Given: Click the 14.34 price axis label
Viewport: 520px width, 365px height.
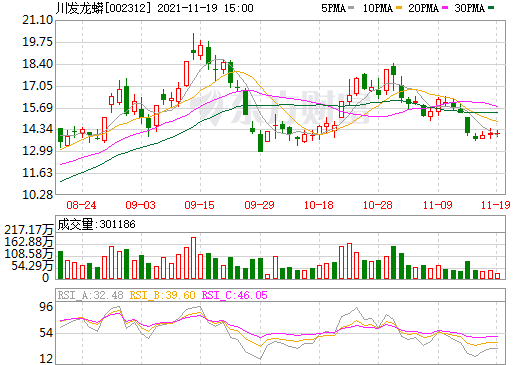Looking at the screenshot, I should click(37, 129).
